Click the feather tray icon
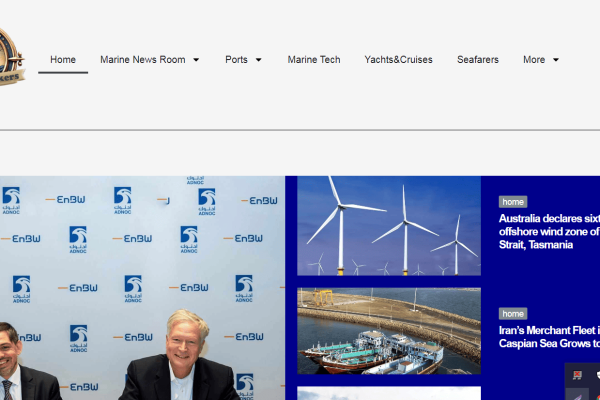This screenshot has width=600, height=400. pyautogui.click(x=577, y=394)
